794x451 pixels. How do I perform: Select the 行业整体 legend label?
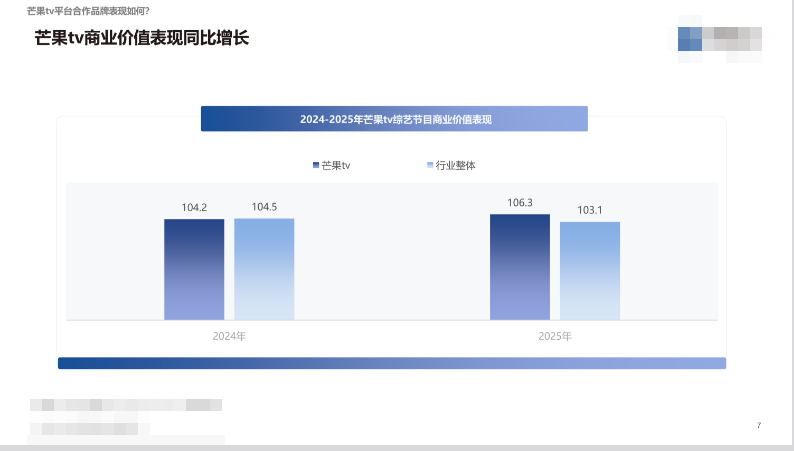click(x=456, y=166)
